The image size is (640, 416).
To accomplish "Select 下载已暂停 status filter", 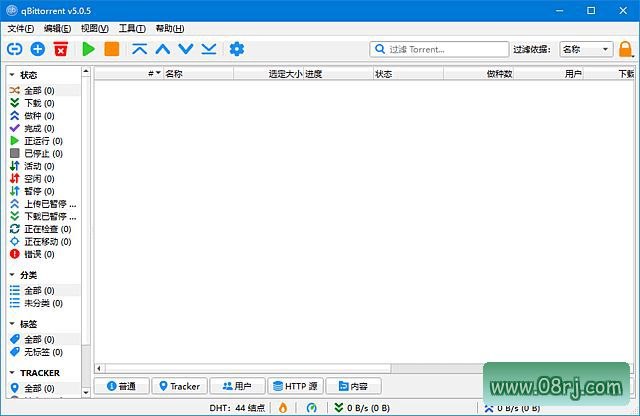I will pyautogui.click(x=44, y=216).
